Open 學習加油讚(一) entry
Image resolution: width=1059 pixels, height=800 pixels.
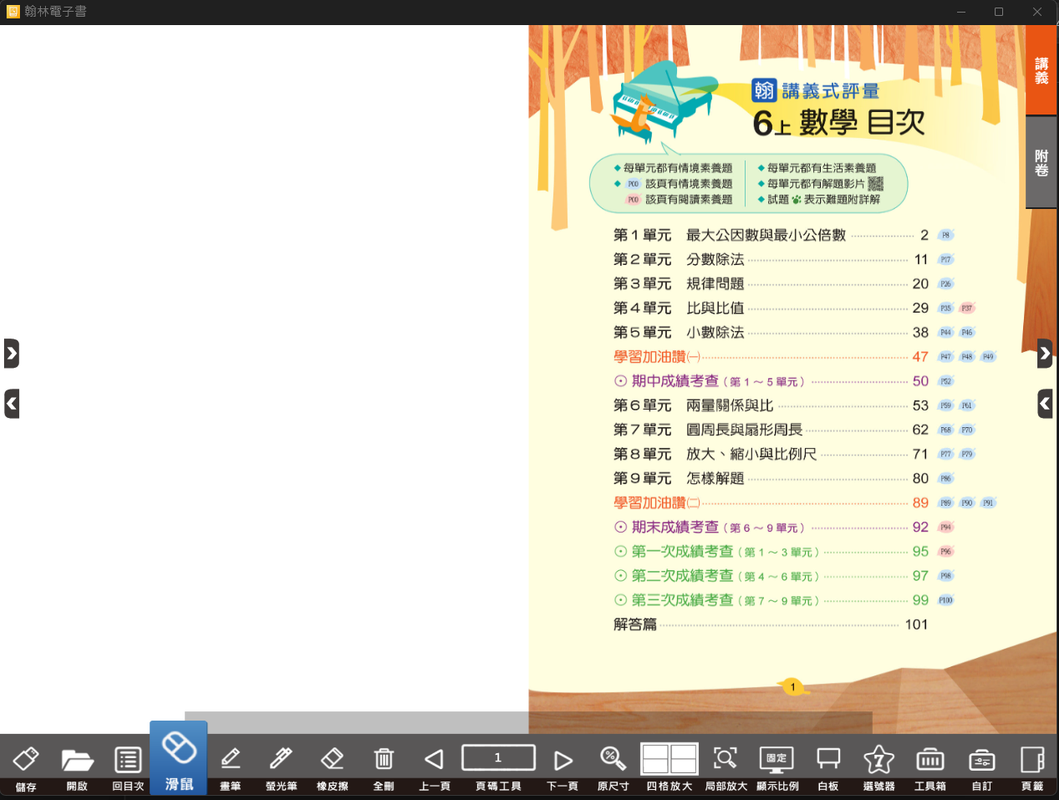[x=771, y=356]
